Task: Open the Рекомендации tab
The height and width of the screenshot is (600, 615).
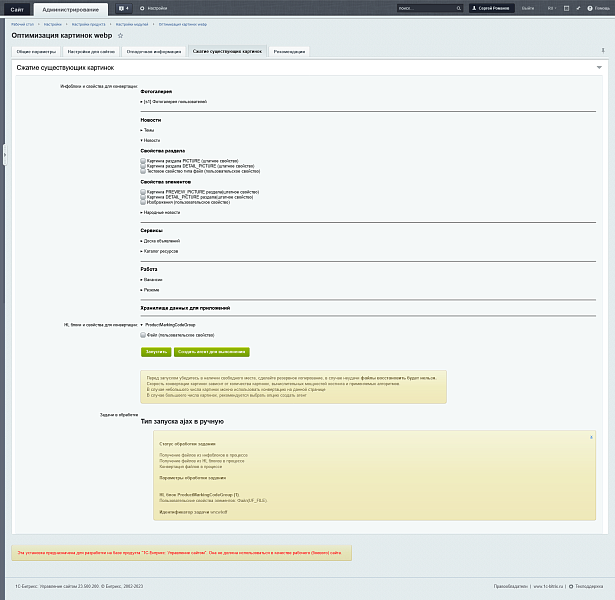Action: click(289, 50)
